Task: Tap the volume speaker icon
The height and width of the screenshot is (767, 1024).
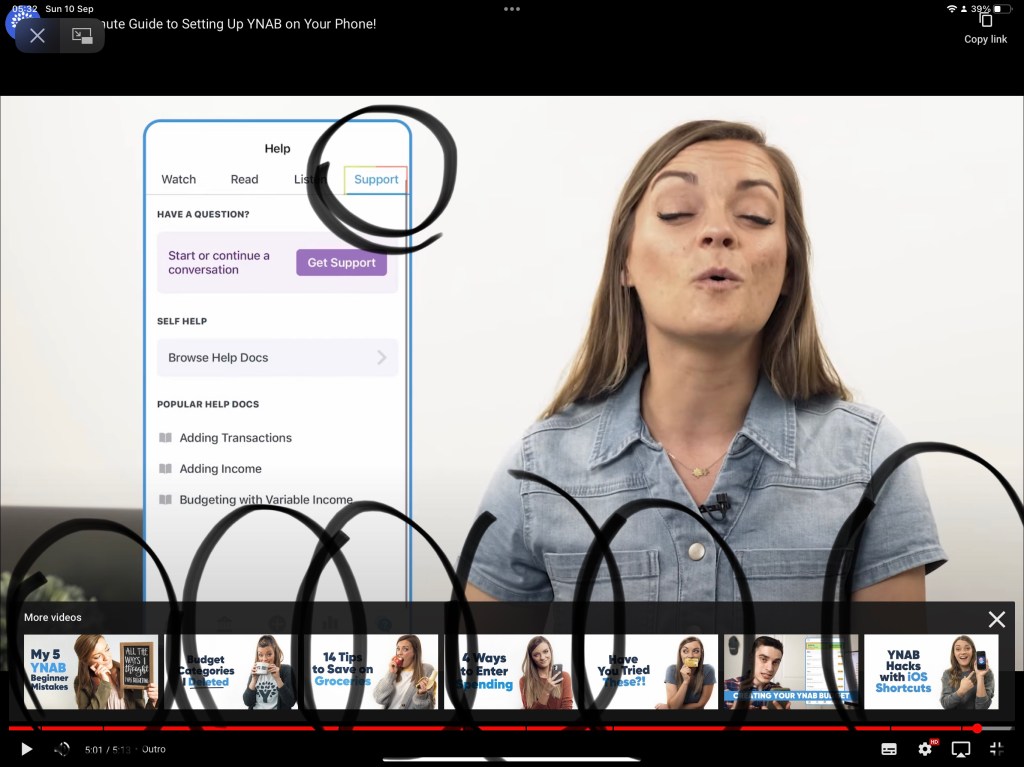Action: (x=62, y=749)
